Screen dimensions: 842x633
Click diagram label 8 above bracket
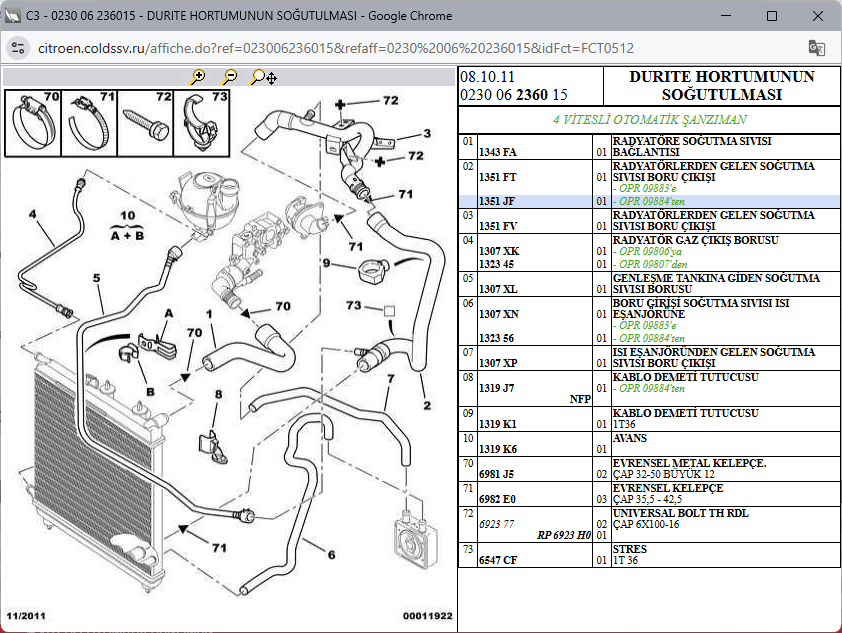tap(219, 395)
